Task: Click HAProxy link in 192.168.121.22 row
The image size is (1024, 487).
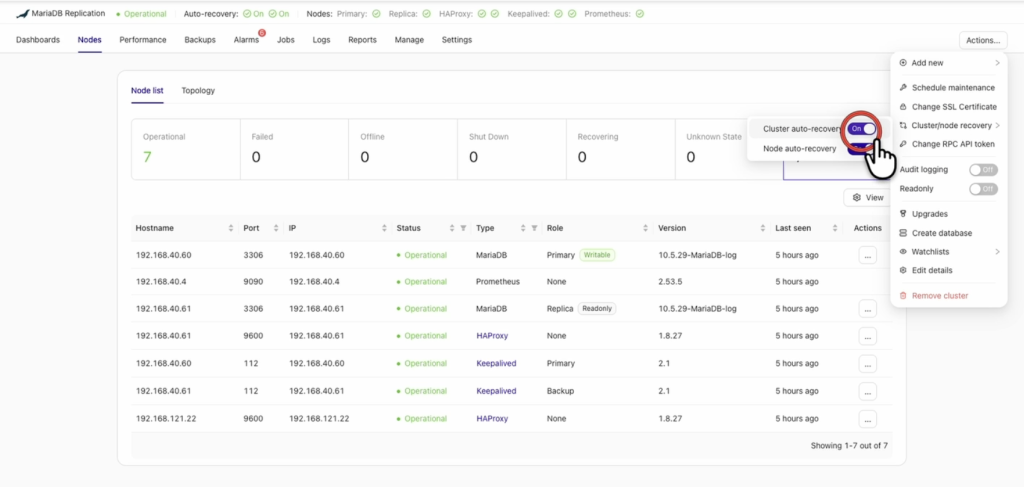Action: 492,418
